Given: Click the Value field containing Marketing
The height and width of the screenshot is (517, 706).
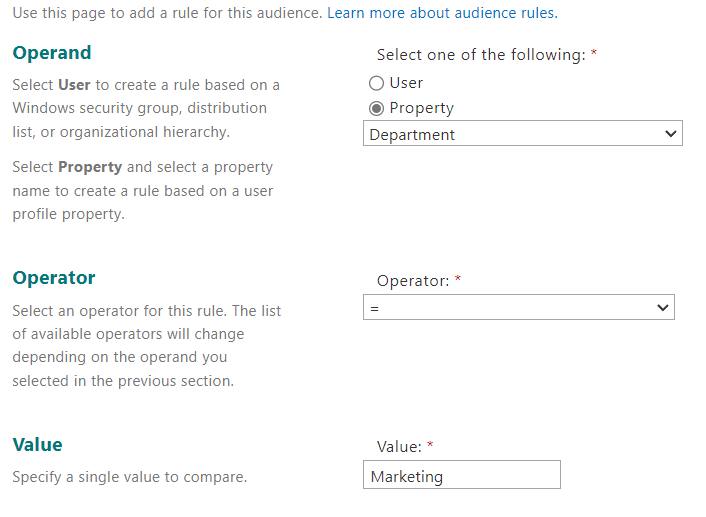Looking at the screenshot, I should (x=462, y=475).
